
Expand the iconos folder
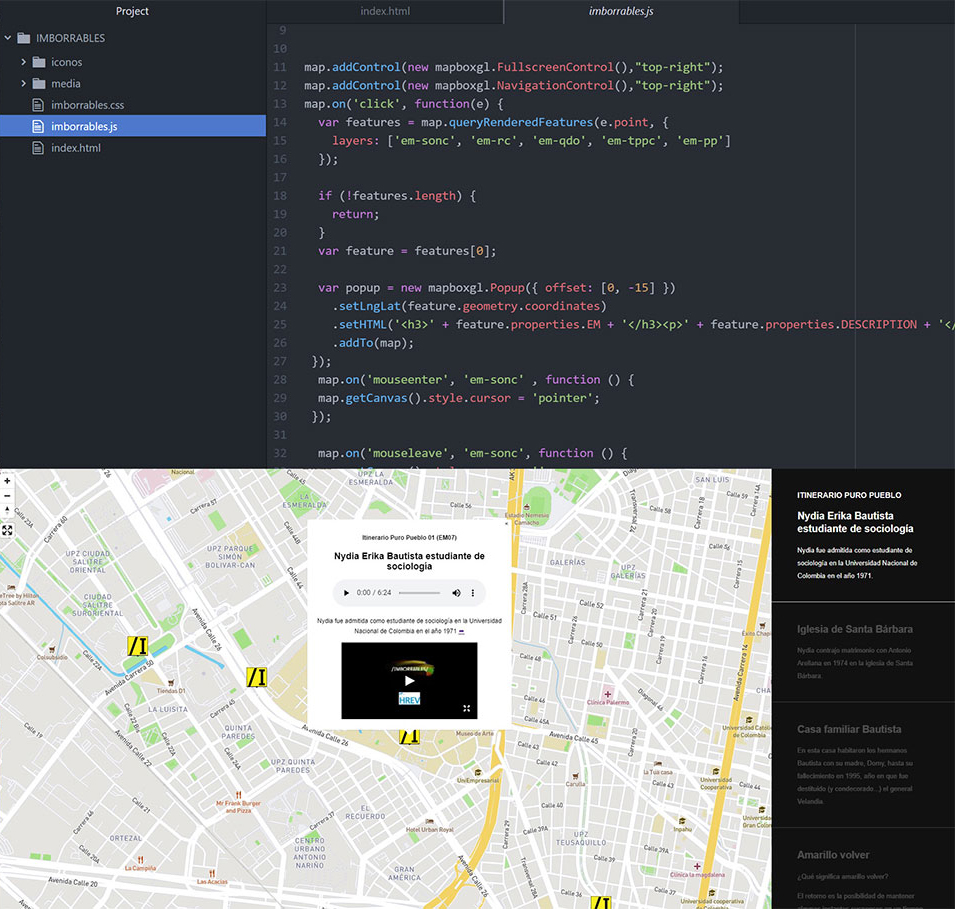(24, 62)
